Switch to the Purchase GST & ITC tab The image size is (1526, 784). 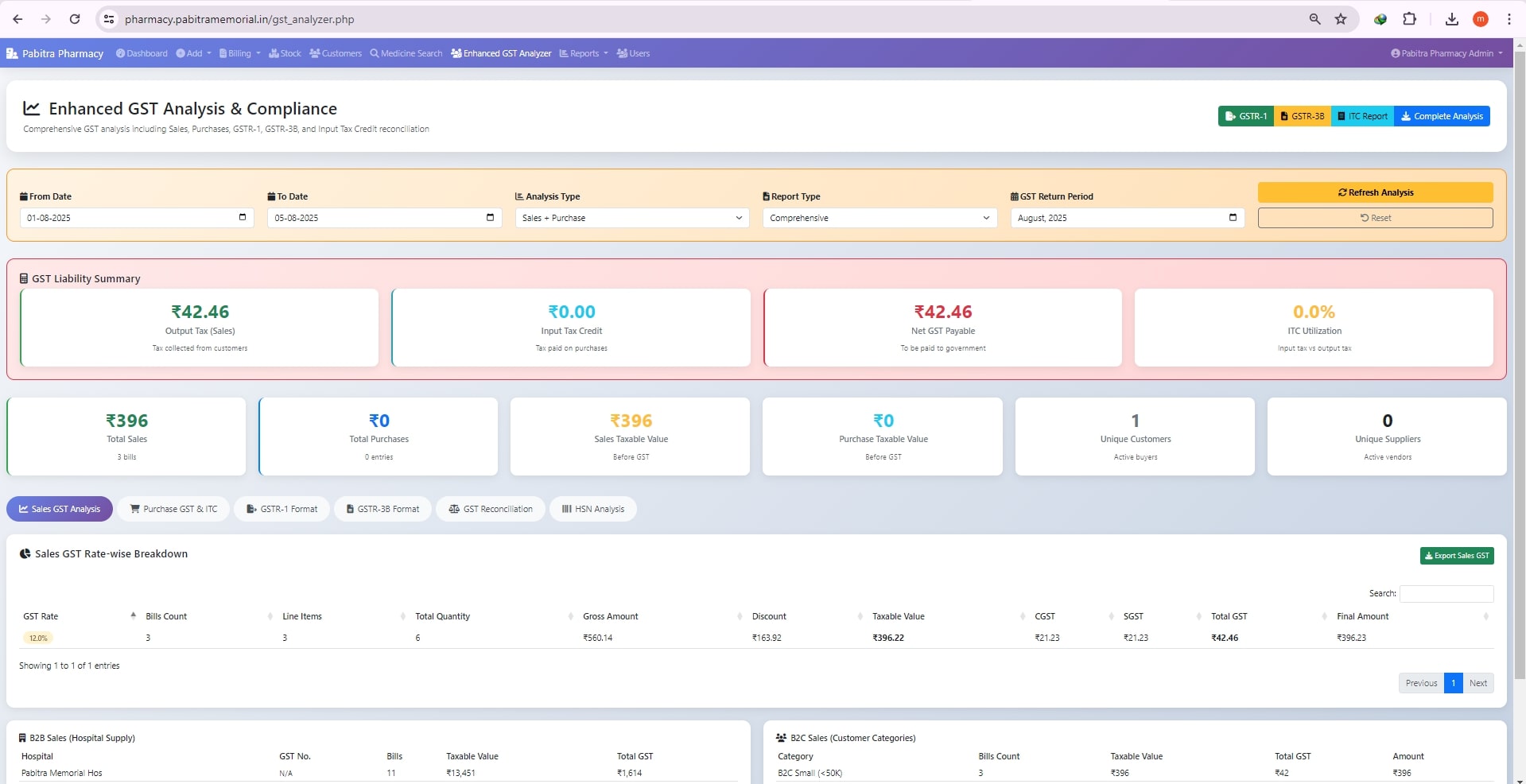click(x=173, y=509)
